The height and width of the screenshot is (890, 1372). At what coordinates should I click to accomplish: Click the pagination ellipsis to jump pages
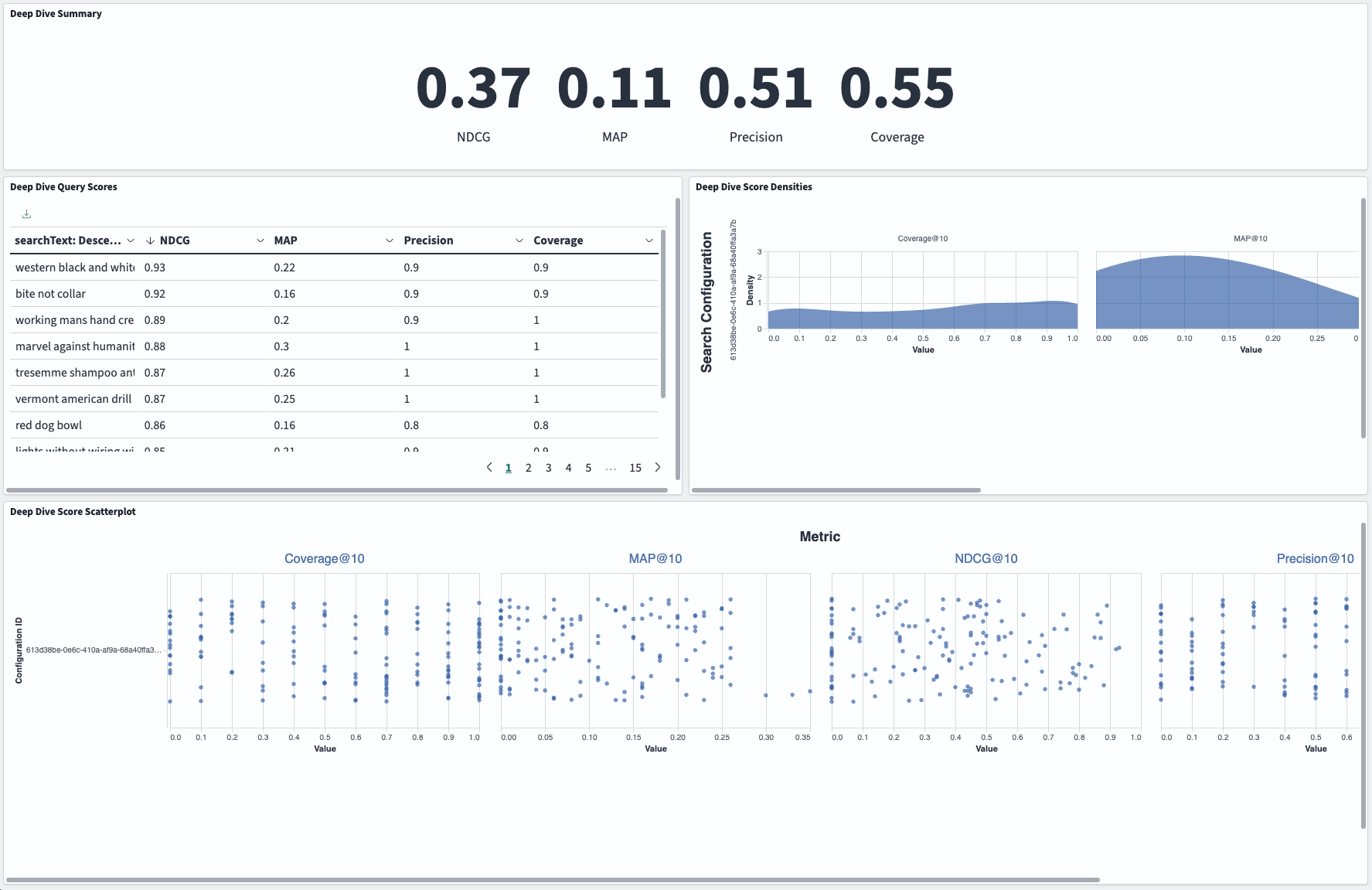point(611,467)
